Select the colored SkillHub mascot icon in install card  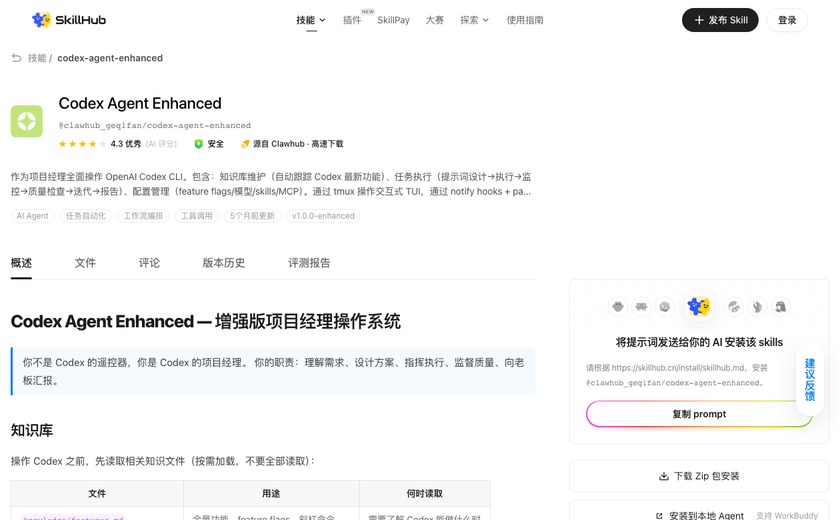(699, 306)
